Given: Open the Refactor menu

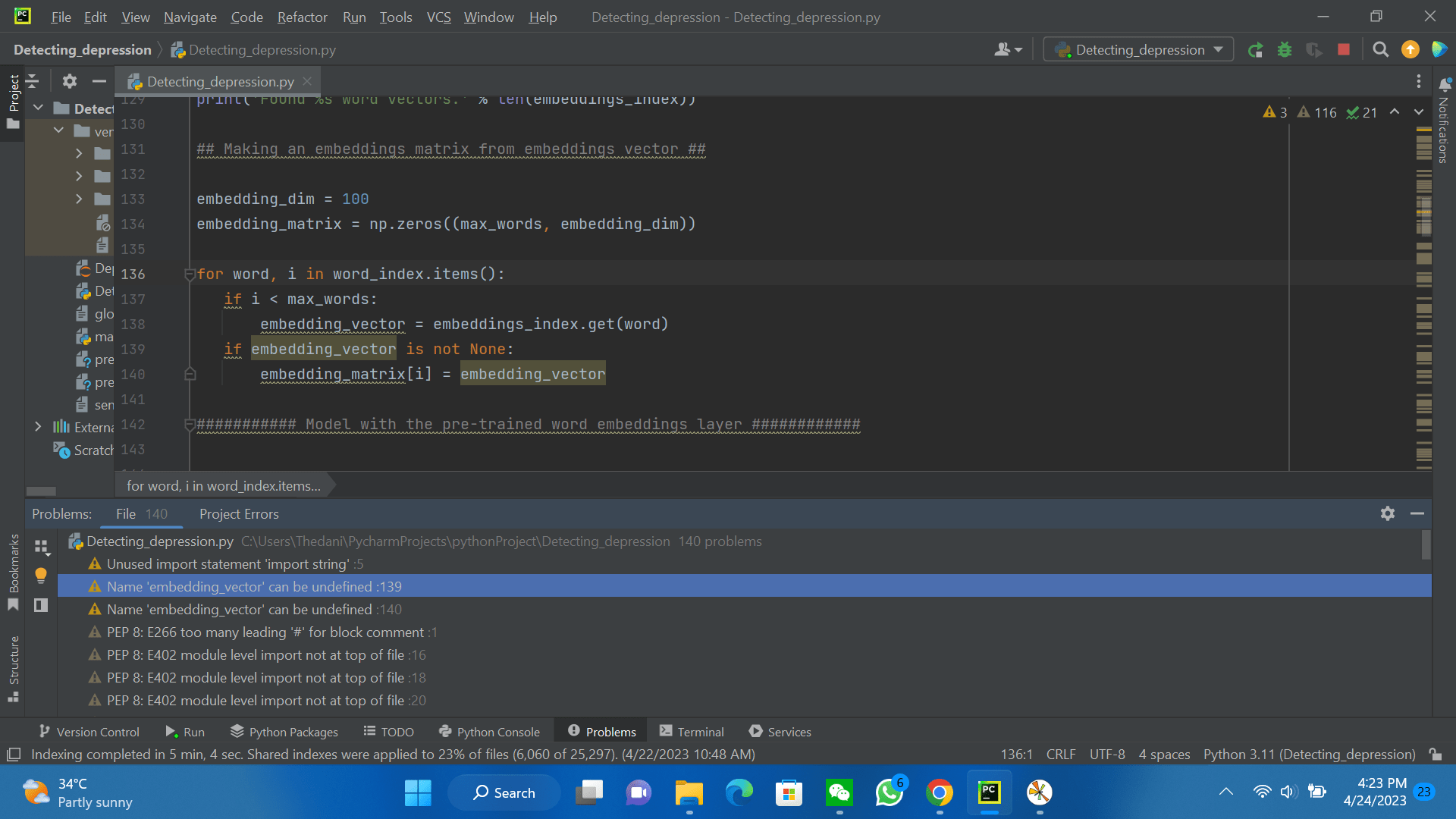Looking at the screenshot, I should (x=302, y=17).
